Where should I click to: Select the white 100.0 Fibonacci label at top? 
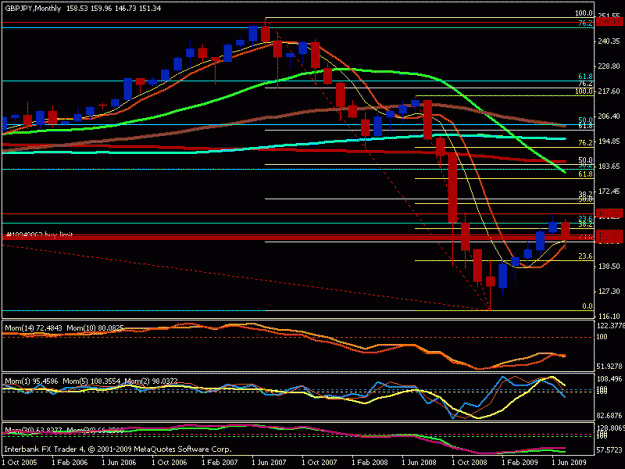pos(584,14)
